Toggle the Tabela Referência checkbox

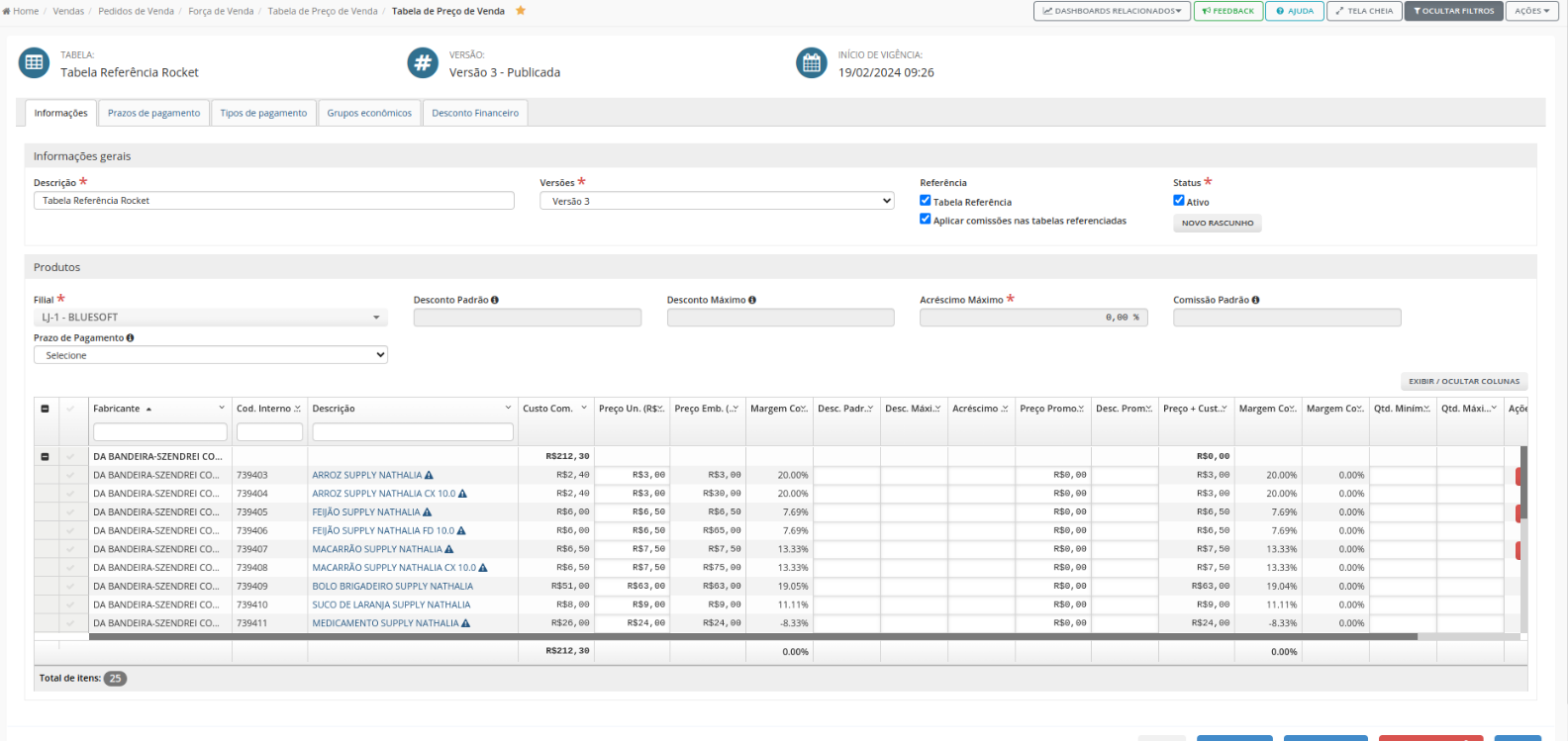(x=926, y=201)
